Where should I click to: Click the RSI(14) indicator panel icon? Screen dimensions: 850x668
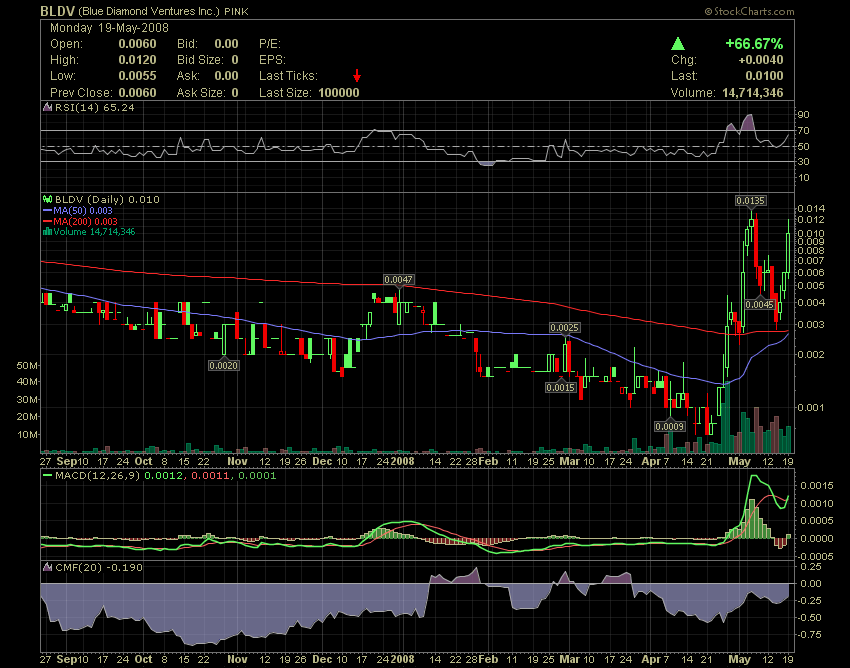coord(48,107)
